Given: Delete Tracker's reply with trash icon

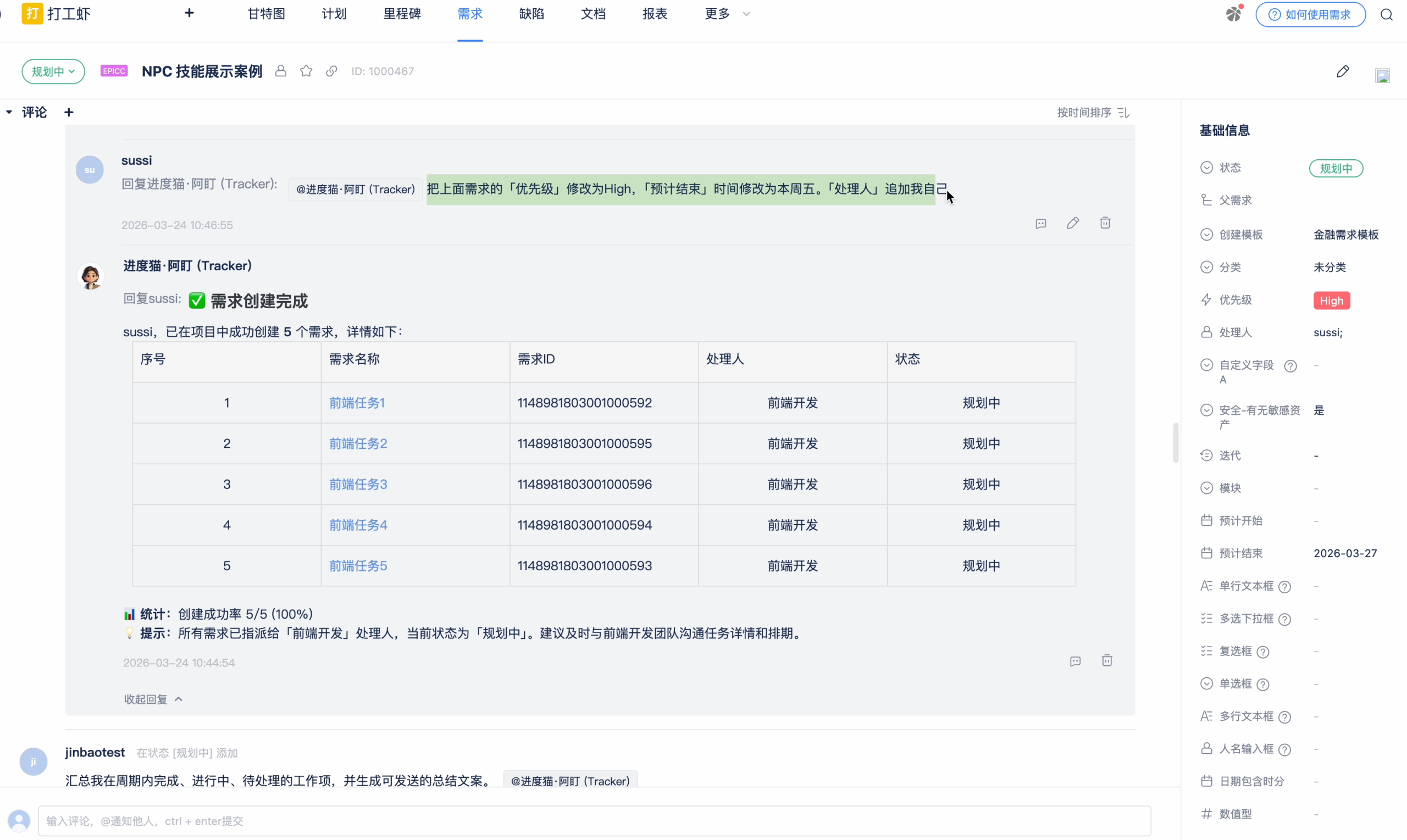Looking at the screenshot, I should (1107, 660).
